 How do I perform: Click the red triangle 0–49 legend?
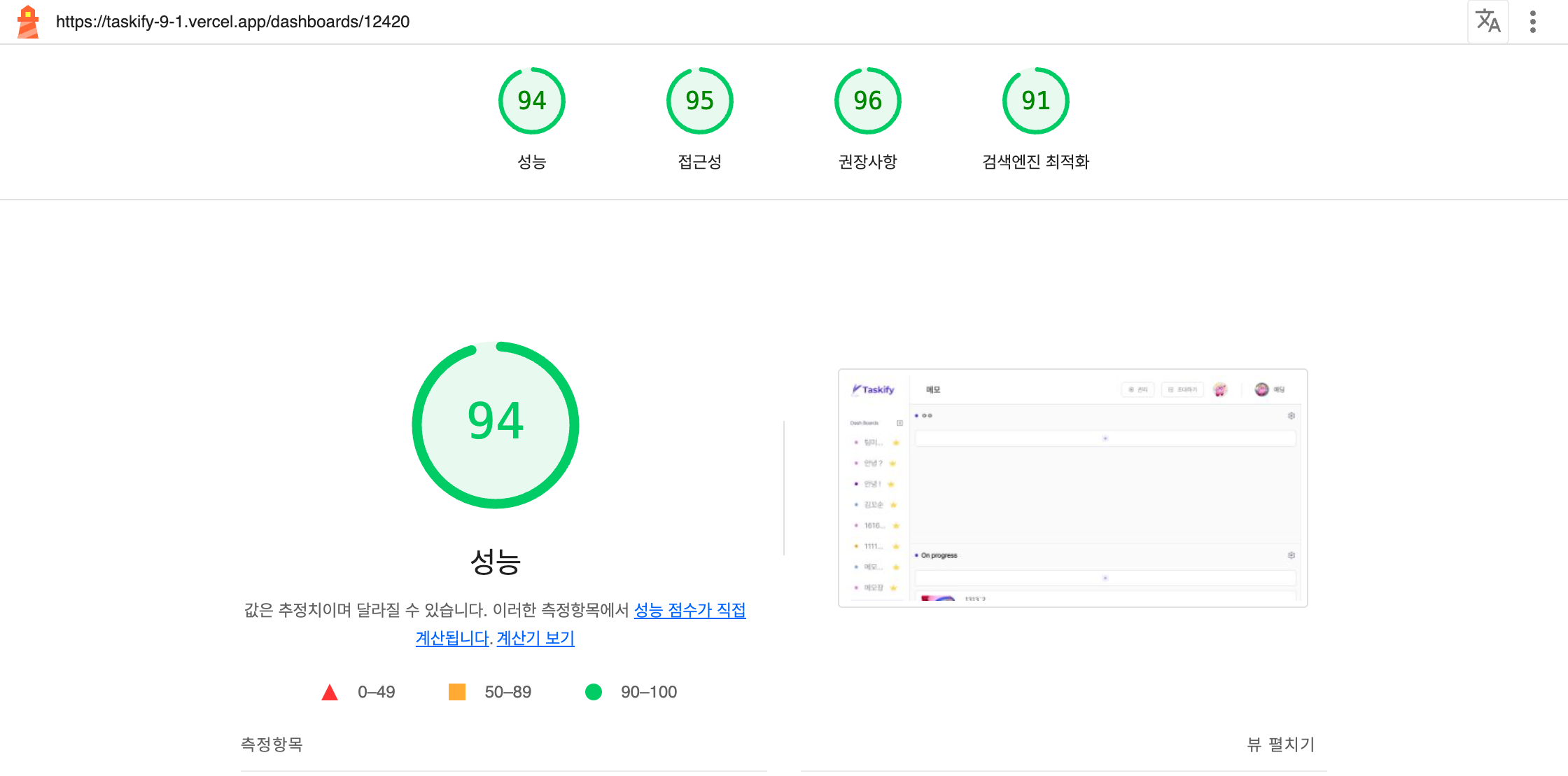point(330,693)
